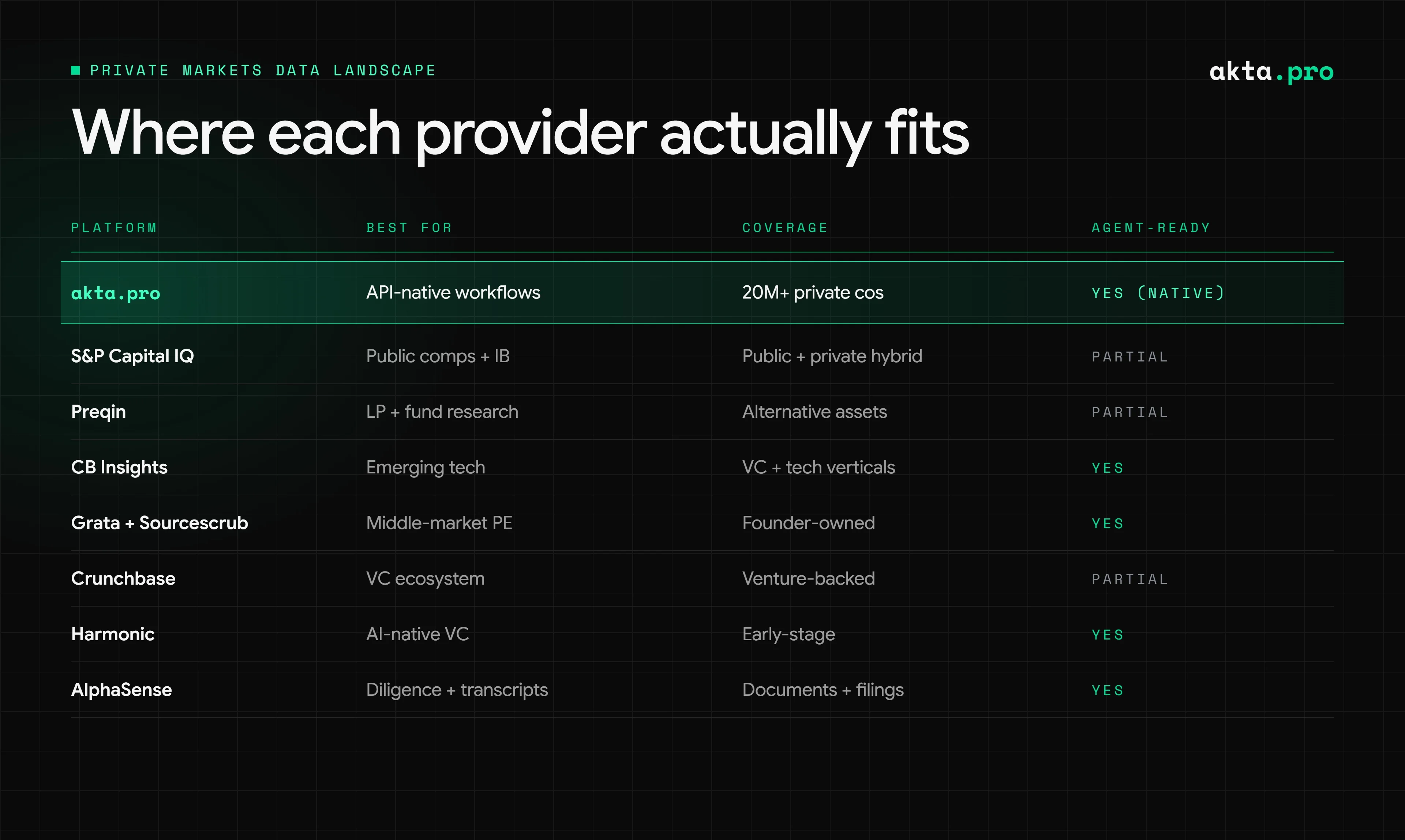
Task: Click 'Middle-market PE' cell
Action: (x=439, y=522)
